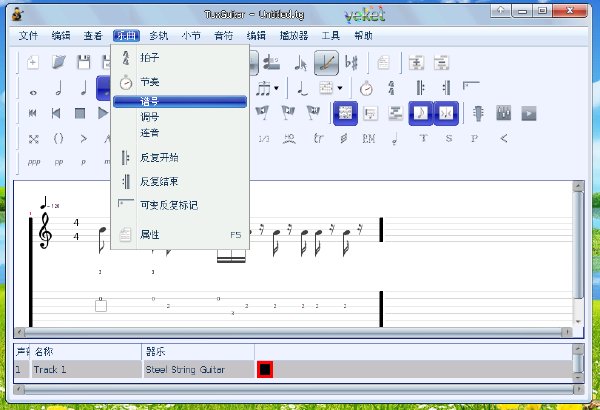Click the tapping T effect icon
This screenshot has width=600, height=410.
[423, 138]
